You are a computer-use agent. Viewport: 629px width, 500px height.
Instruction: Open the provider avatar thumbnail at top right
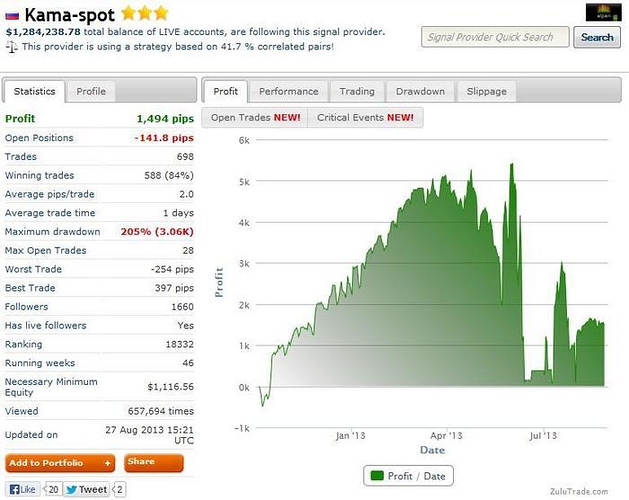(x=603, y=12)
